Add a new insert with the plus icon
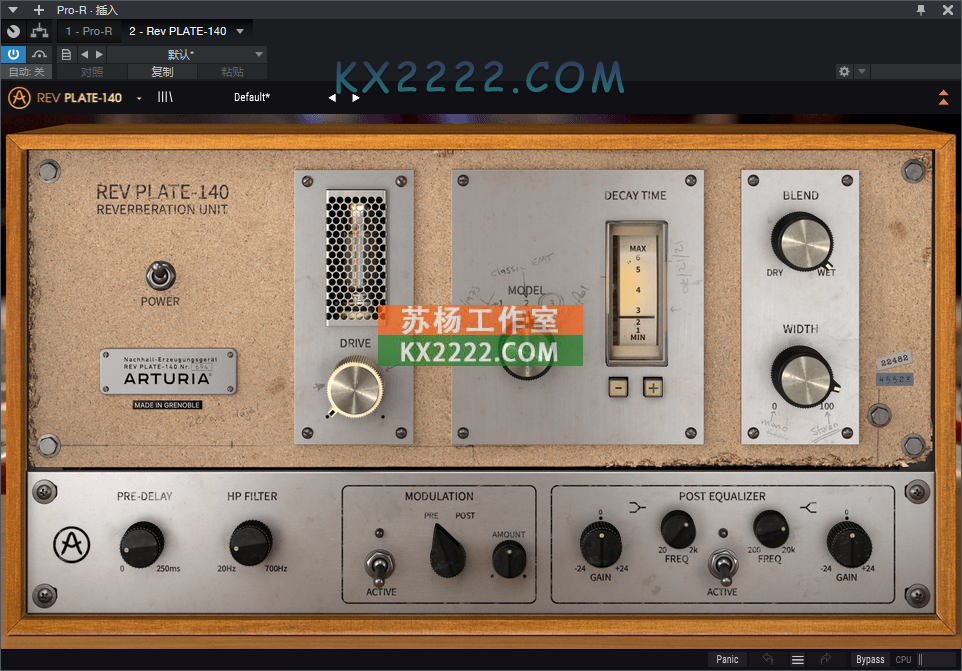Image resolution: width=962 pixels, height=671 pixels. tap(39, 10)
